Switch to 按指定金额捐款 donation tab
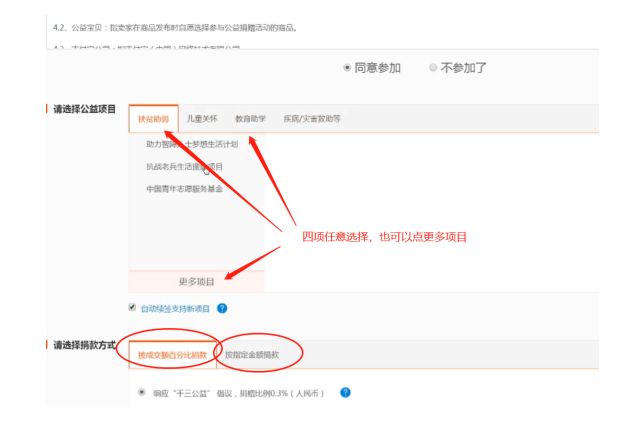This screenshot has height=426, width=633. coord(251,355)
